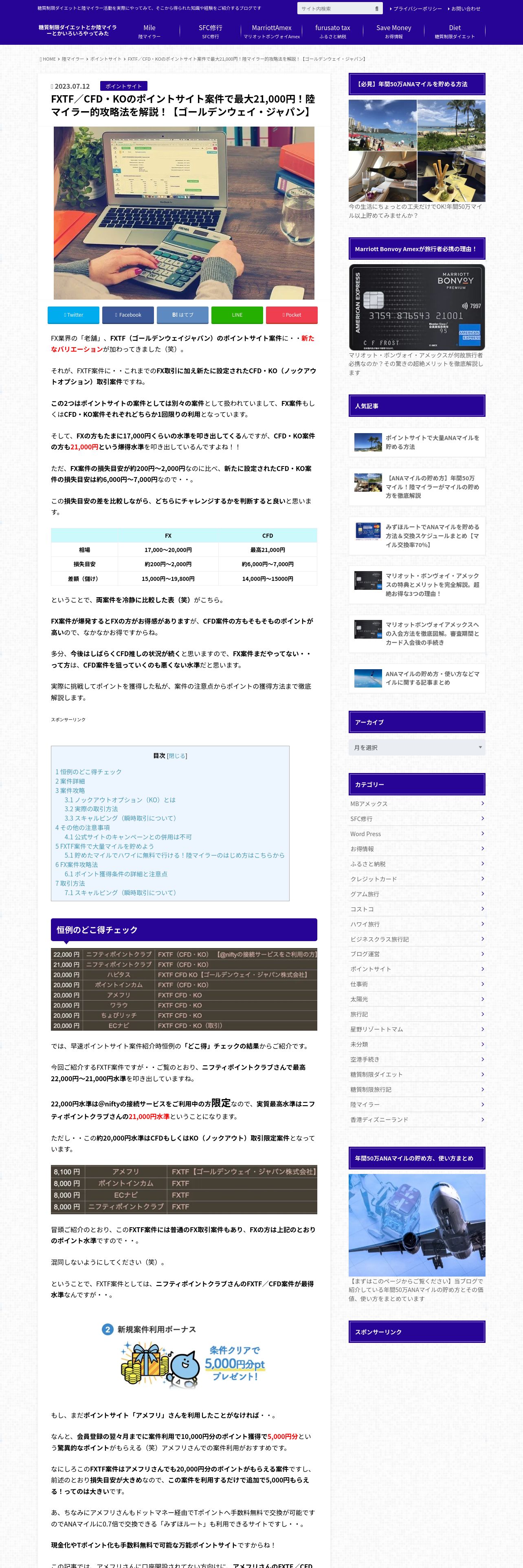Open the MarriottAmex menu item
The width and height of the screenshot is (523, 1568).
(x=272, y=32)
